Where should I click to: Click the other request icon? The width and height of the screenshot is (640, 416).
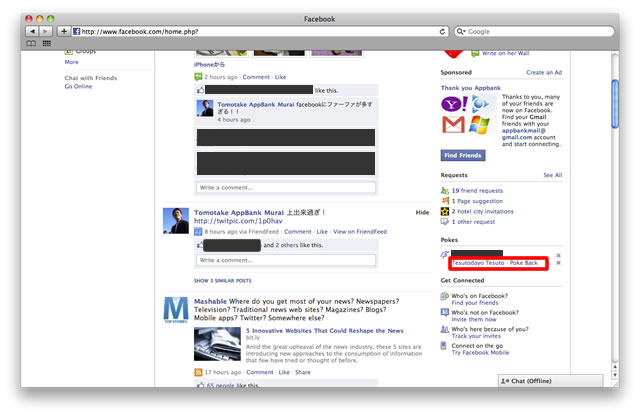click(x=444, y=222)
